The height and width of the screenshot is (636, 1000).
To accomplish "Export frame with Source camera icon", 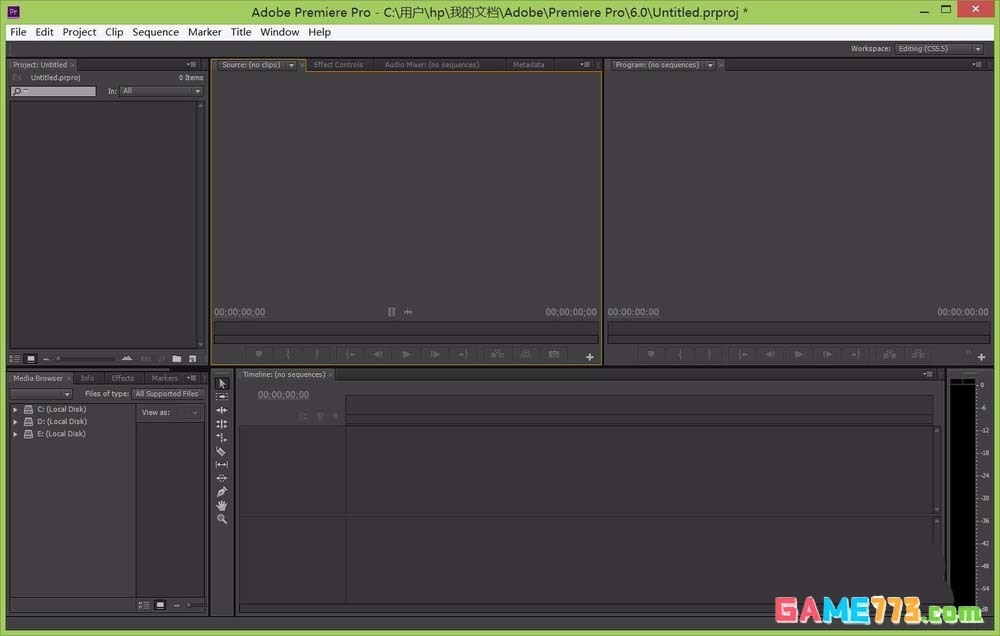I will click(x=554, y=354).
